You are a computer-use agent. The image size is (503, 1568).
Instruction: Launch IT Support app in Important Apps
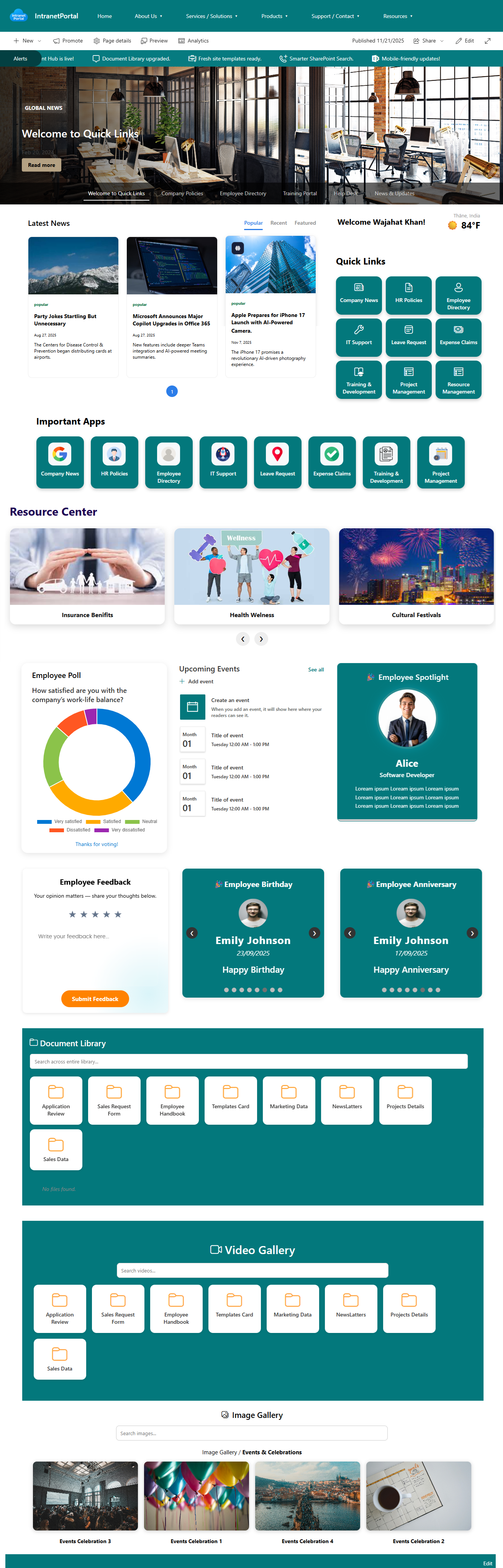pyautogui.click(x=223, y=462)
